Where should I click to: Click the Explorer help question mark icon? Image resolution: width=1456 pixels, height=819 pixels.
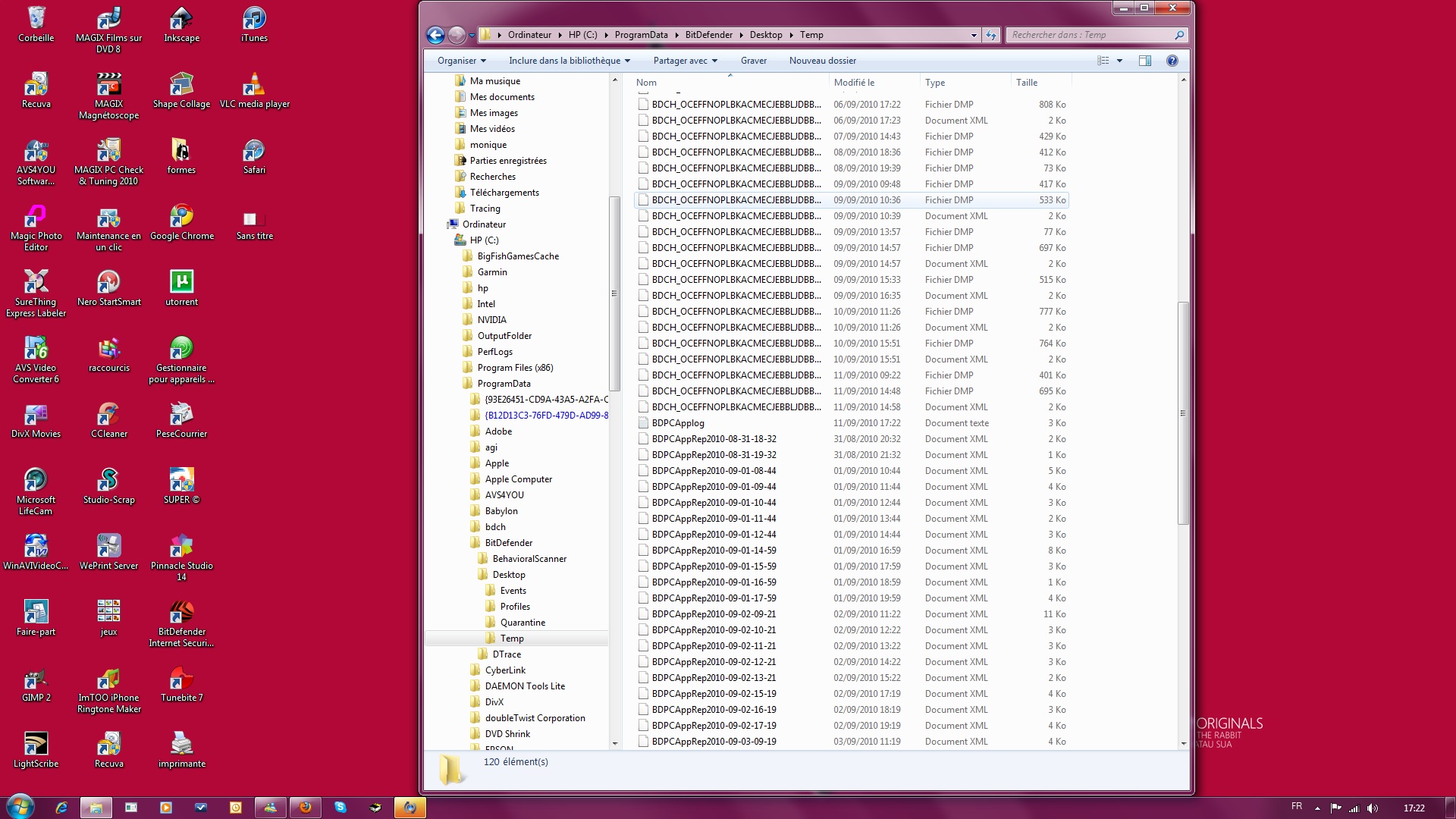1172,61
